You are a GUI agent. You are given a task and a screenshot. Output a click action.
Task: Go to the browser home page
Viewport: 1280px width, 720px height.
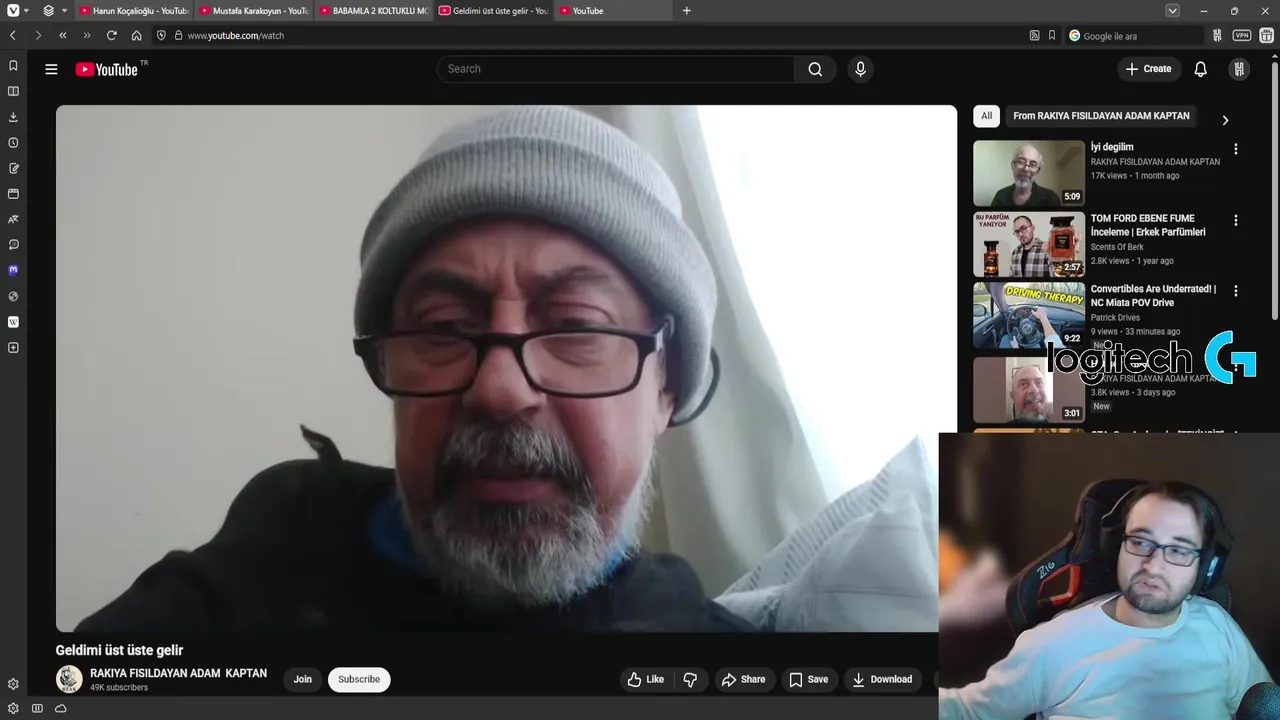[x=136, y=35]
